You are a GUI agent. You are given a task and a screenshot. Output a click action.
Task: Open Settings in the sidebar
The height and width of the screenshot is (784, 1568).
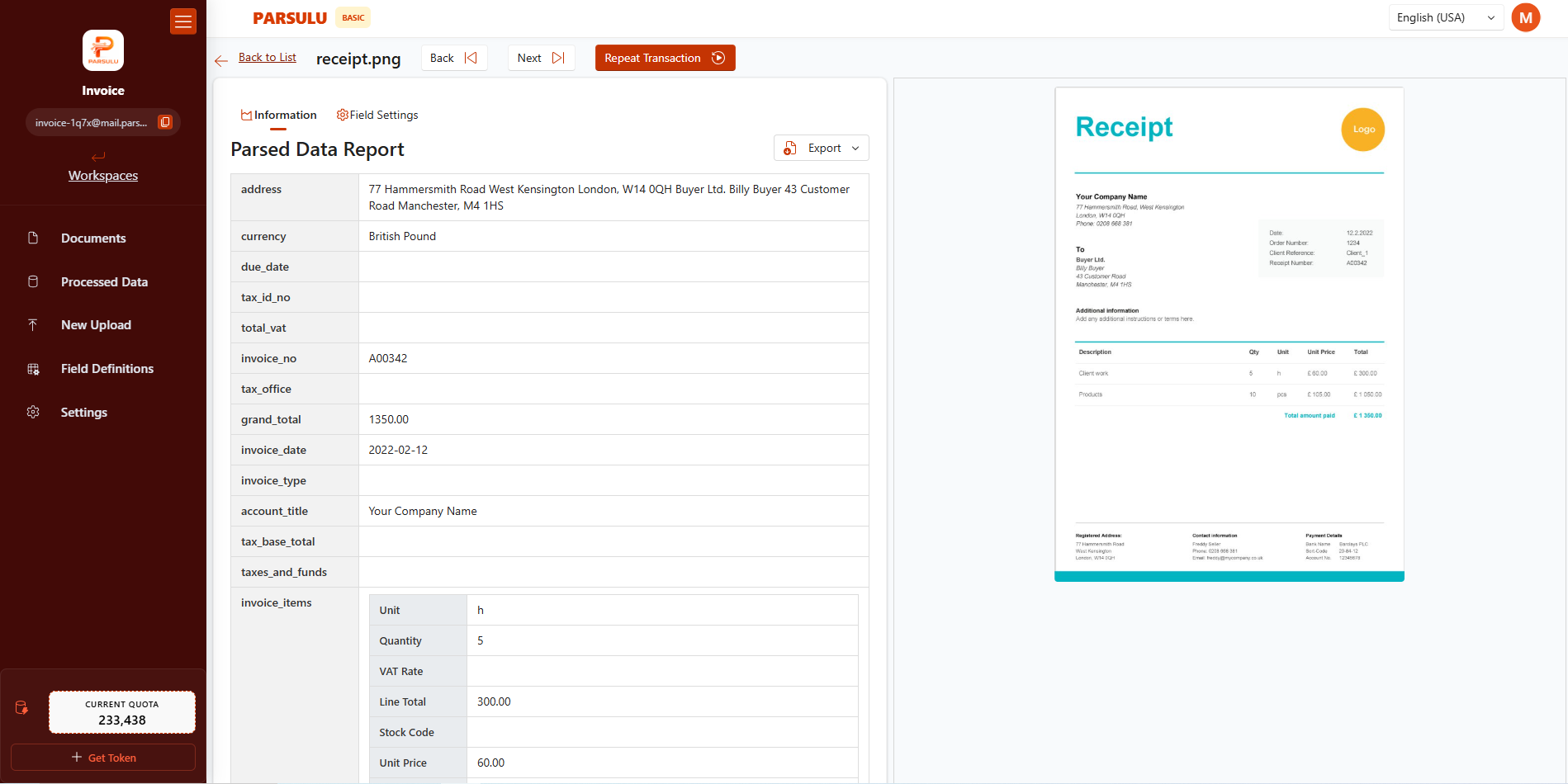click(83, 412)
